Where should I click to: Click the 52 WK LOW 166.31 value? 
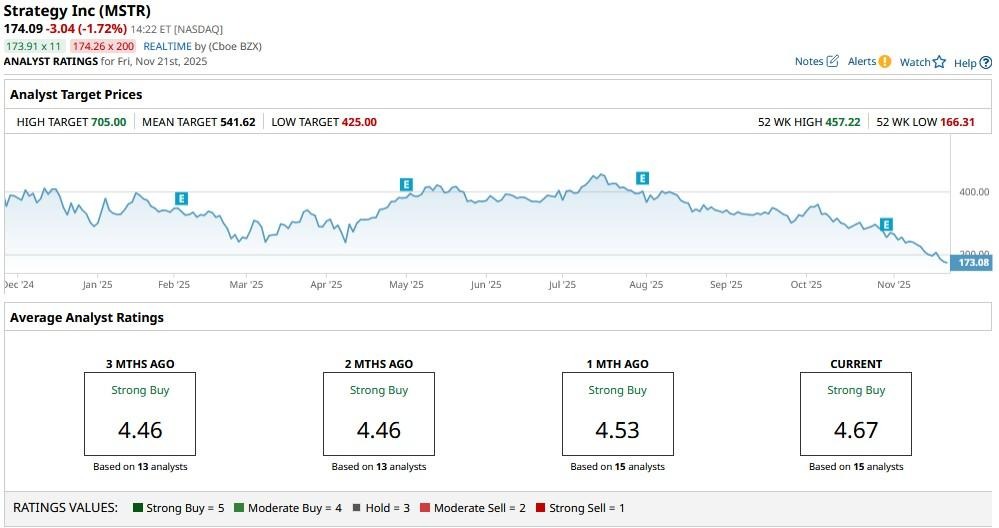click(x=958, y=122)
